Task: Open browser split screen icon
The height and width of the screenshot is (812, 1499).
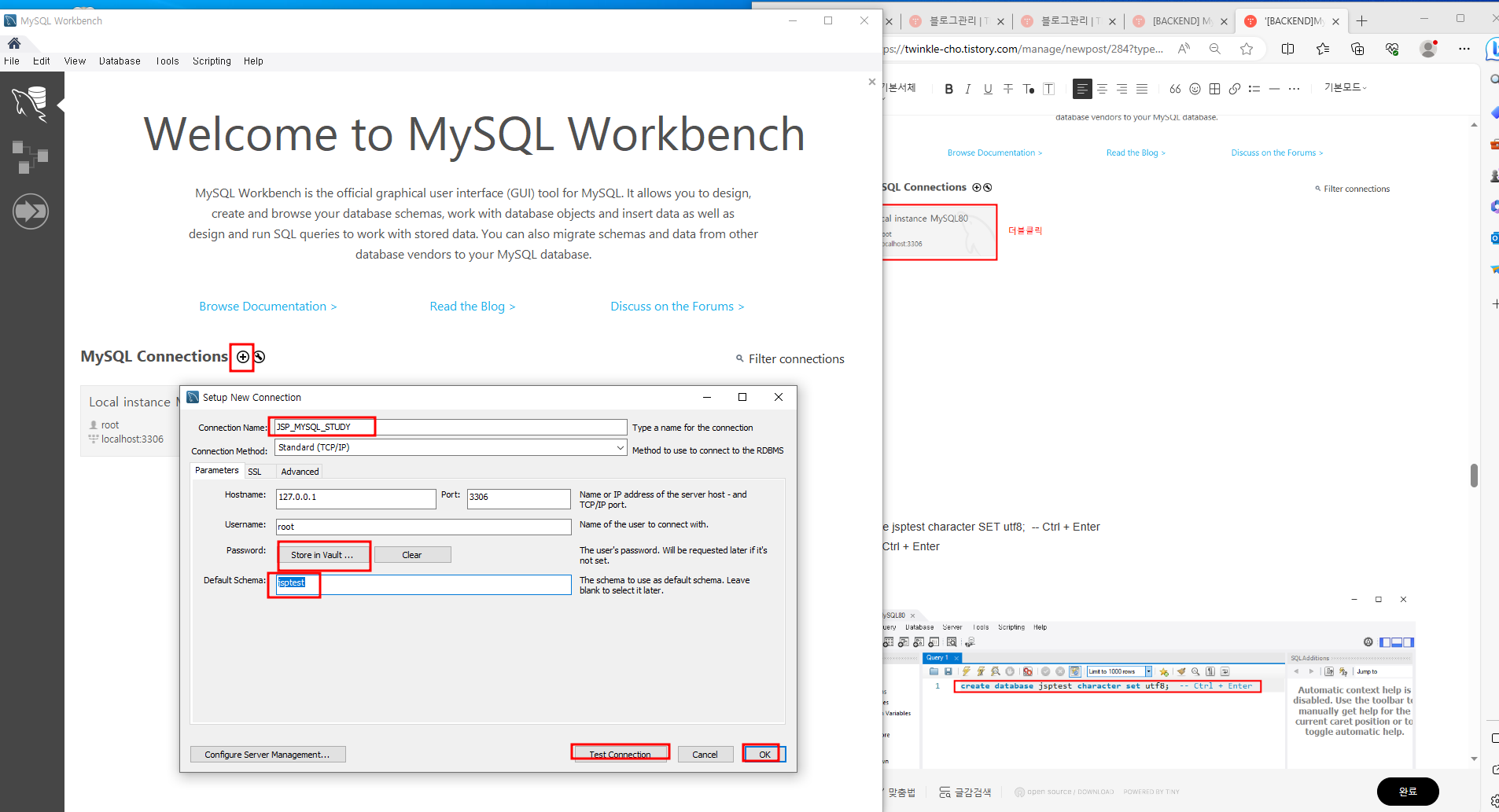Action: 1287,49
